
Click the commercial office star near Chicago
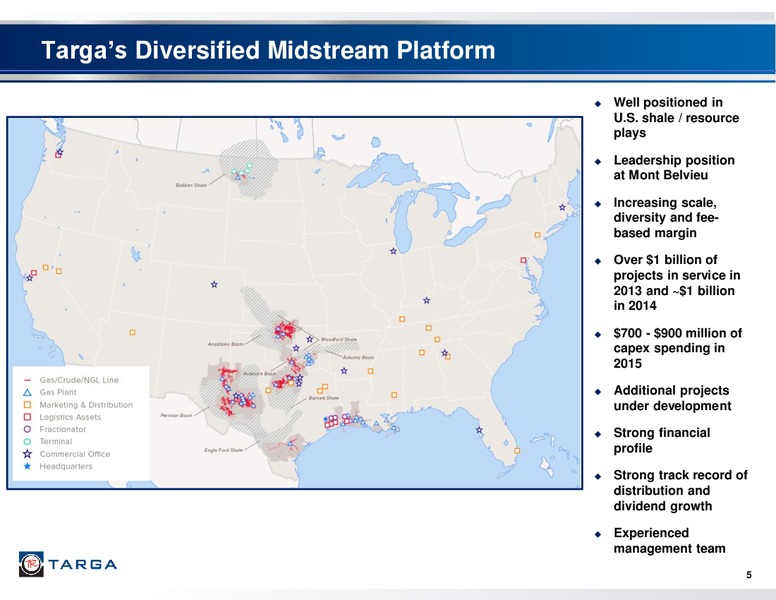click(393, 251)
